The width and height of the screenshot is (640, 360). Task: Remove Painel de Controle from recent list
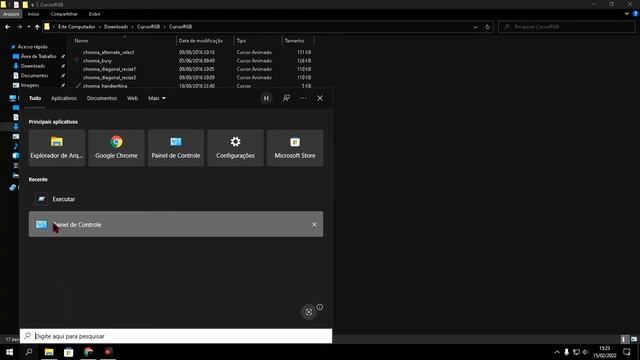314,224
